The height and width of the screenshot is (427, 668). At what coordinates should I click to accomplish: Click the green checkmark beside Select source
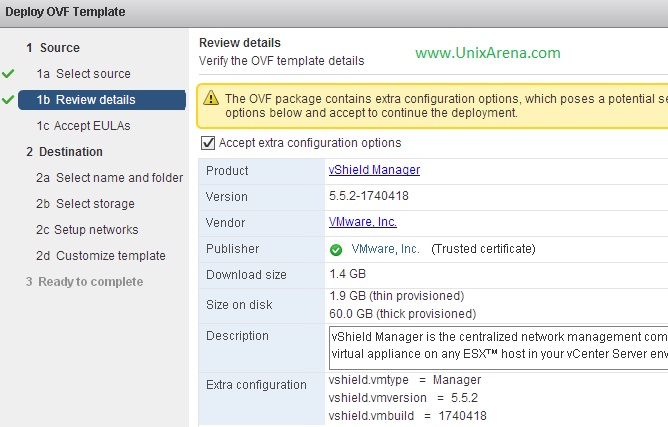[8, 74]
